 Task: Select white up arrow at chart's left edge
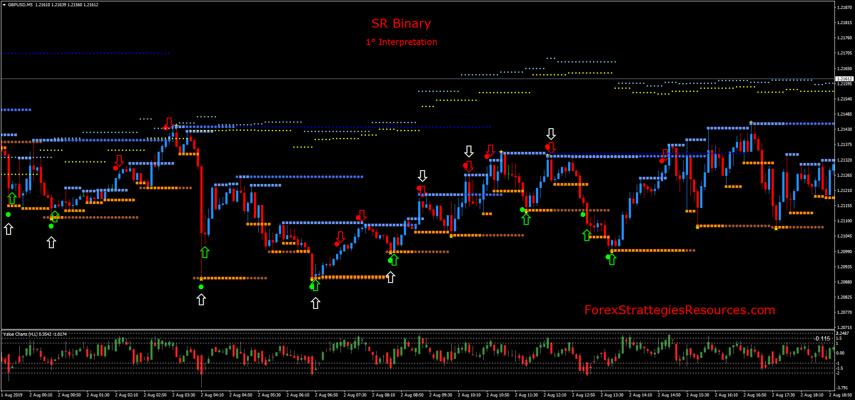tap(9, 229)
